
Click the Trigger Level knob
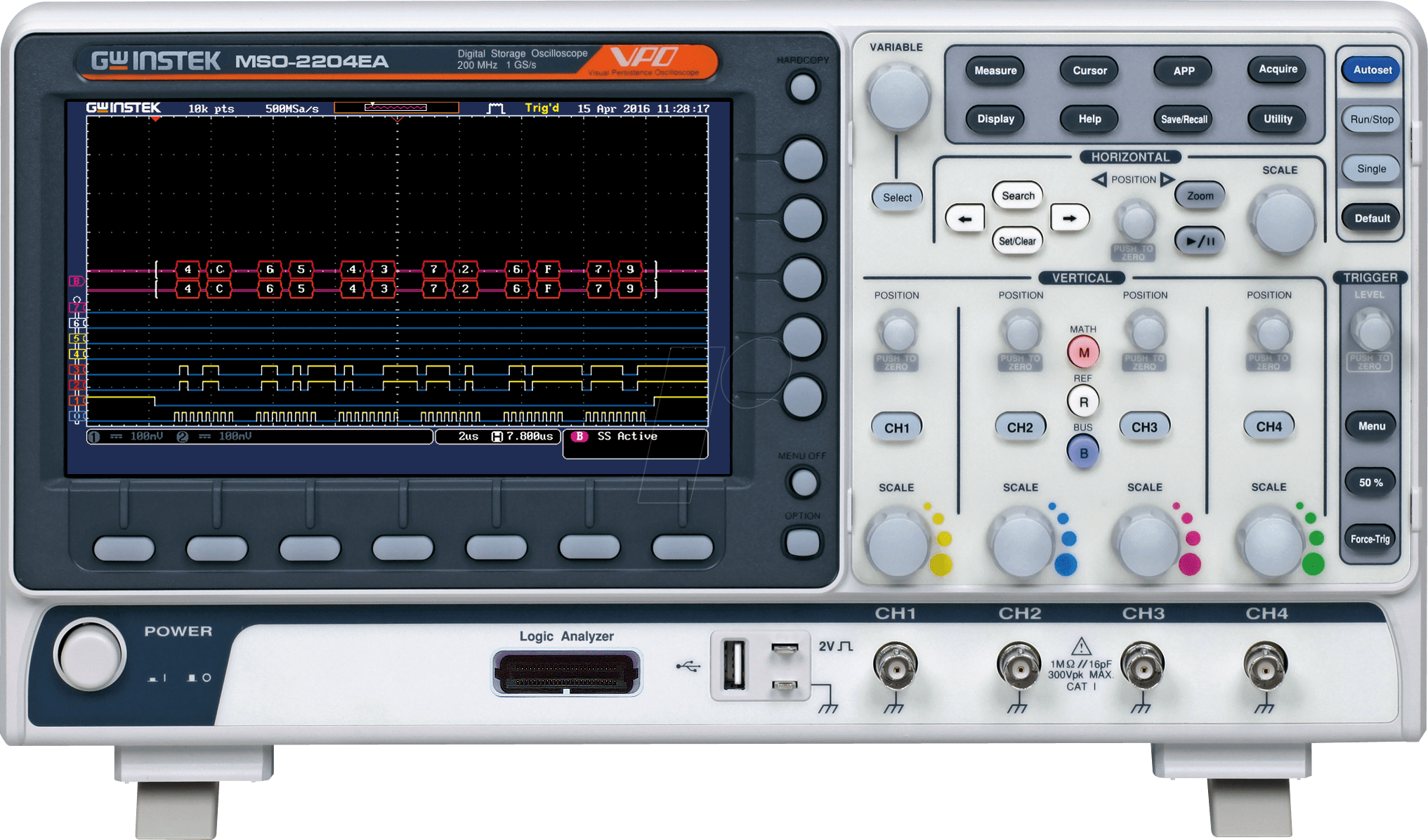pyautogui.click(x=1372, y=331)
